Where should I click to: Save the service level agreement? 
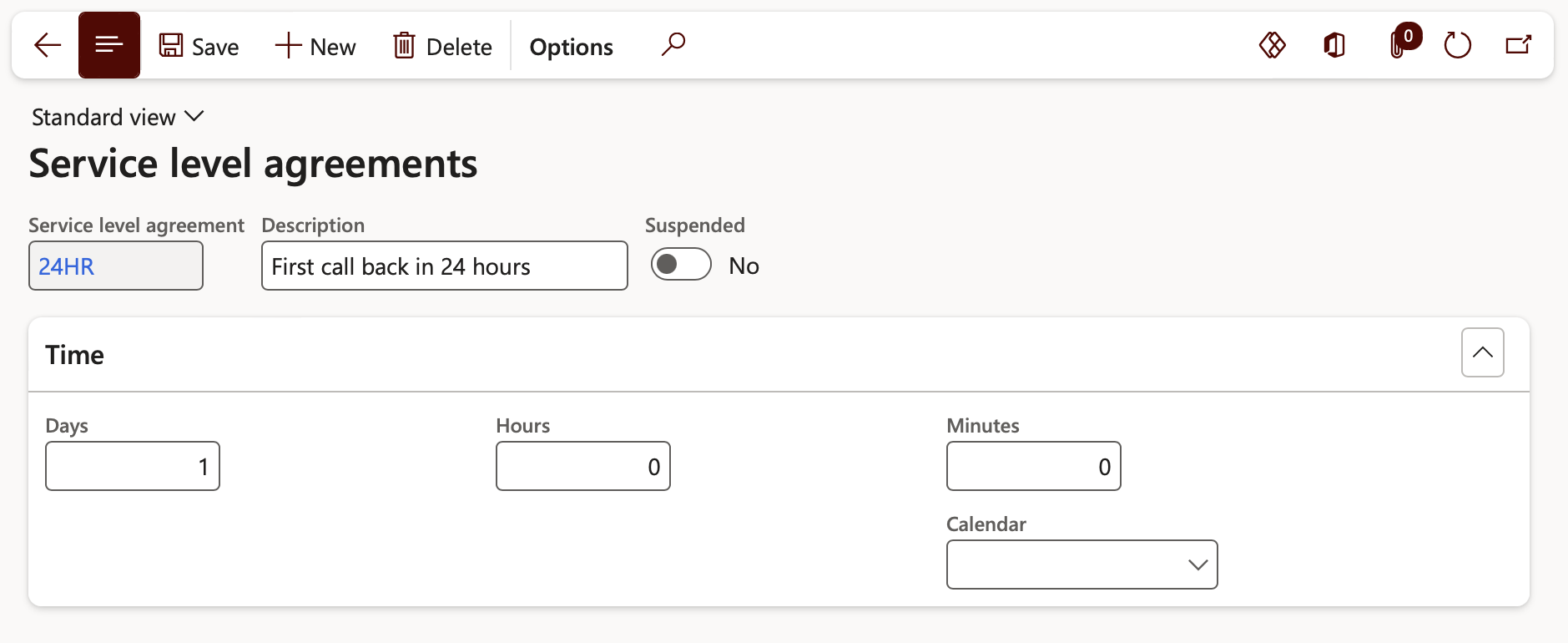click(x=199, y=46)
